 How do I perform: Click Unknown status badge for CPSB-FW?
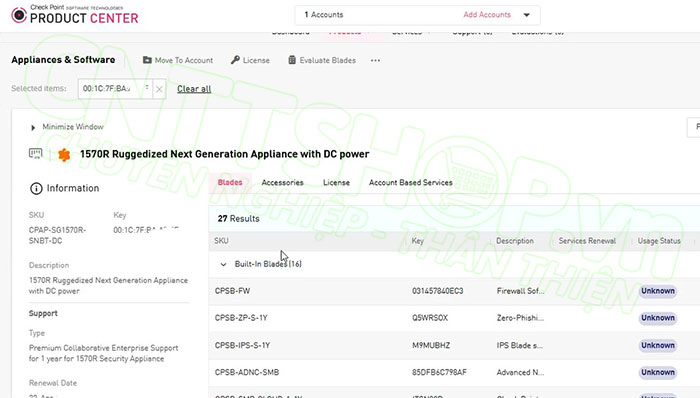coord(658,291)
